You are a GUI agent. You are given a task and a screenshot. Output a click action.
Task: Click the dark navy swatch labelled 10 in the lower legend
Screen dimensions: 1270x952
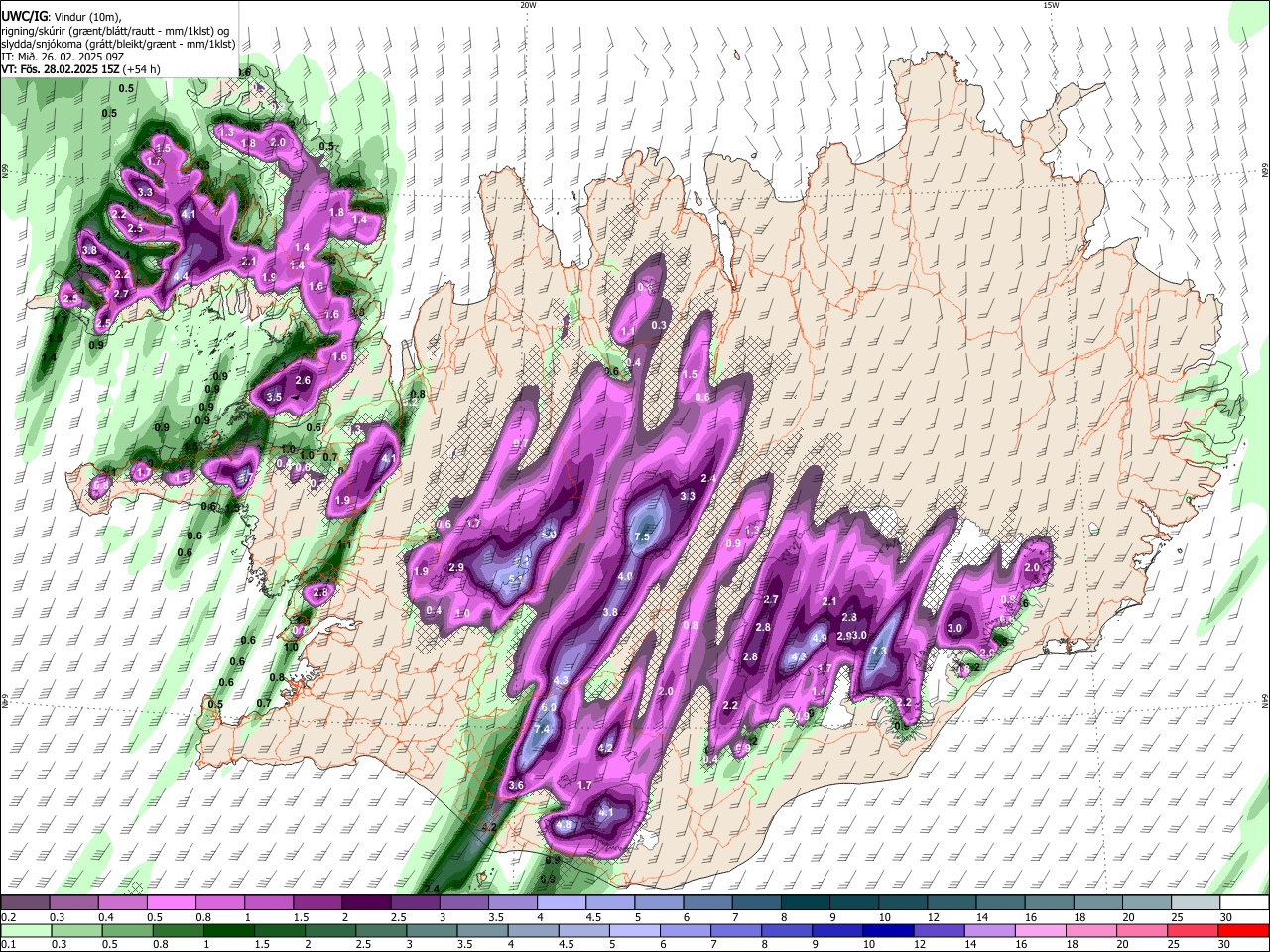(x=888, y=930)
